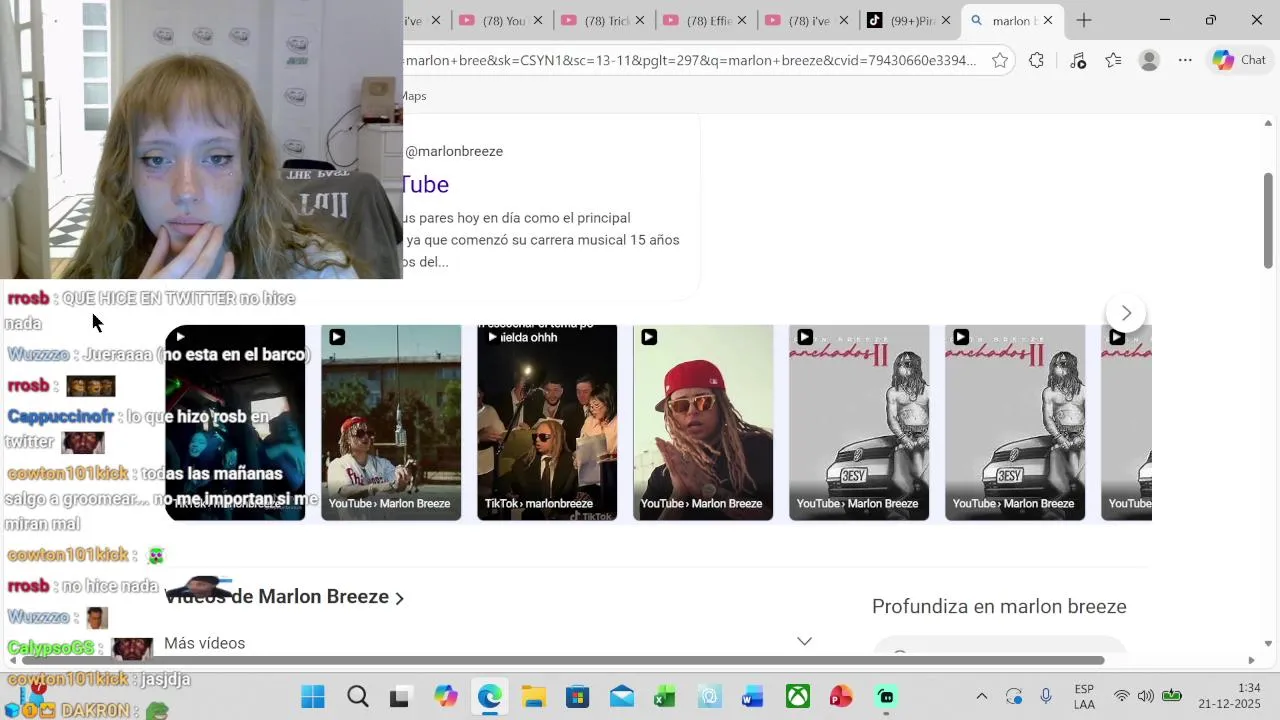Open Edge Extensions puzzle icon
Image resolution: width=1280 pixels, height=720 pixels.
tap(1036, 60)
